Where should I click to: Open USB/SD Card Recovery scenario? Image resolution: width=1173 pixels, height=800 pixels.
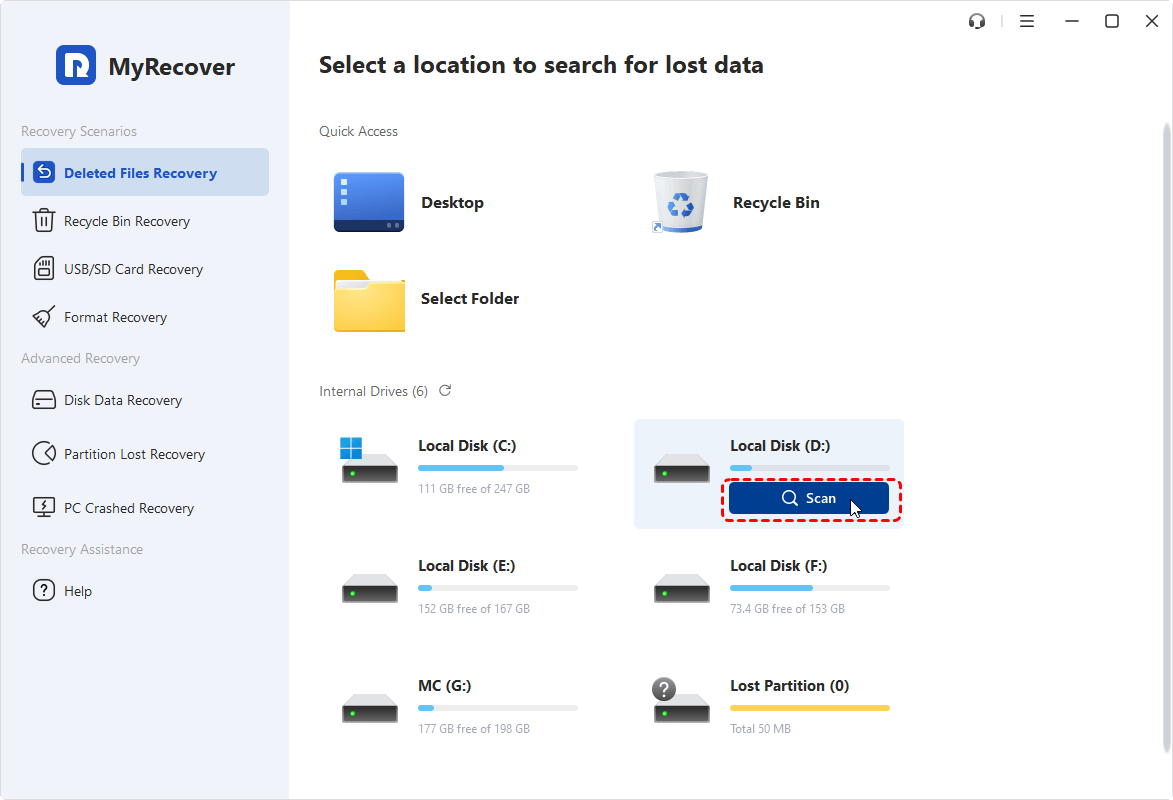tap(145, 269)
